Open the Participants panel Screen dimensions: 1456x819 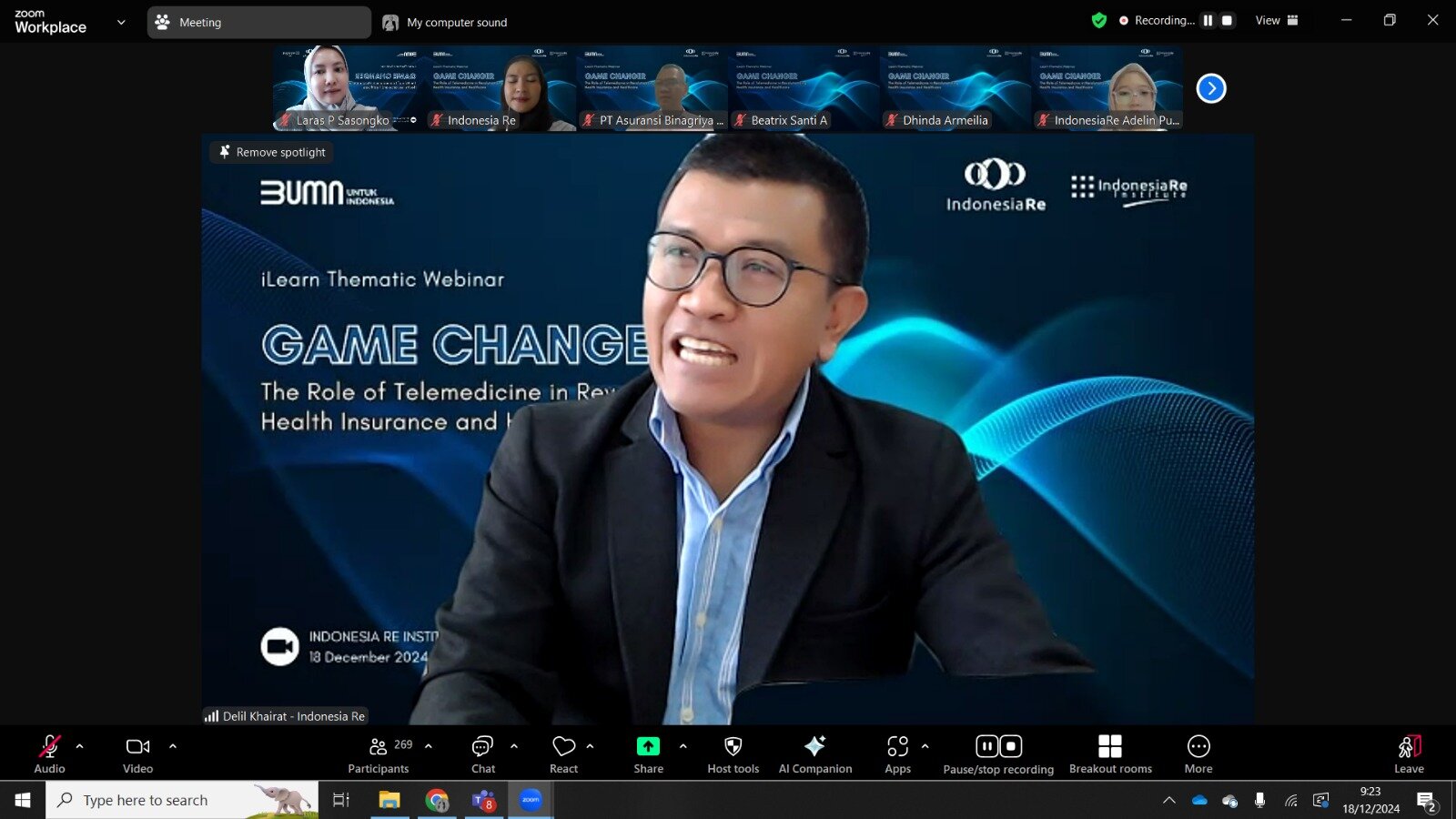click(379, 754)
